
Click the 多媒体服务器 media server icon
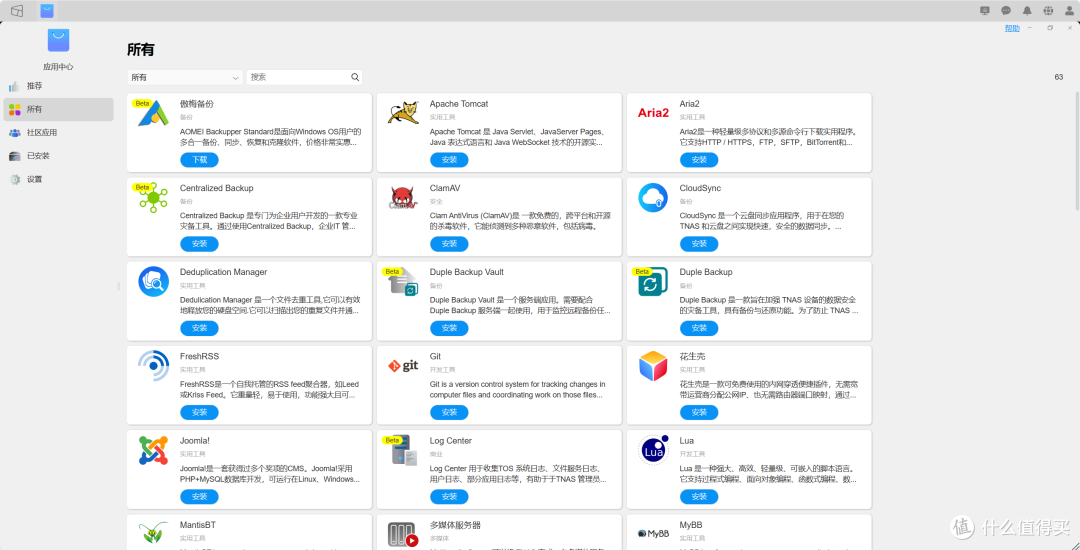pyautogui.click(x=403, y=534)
